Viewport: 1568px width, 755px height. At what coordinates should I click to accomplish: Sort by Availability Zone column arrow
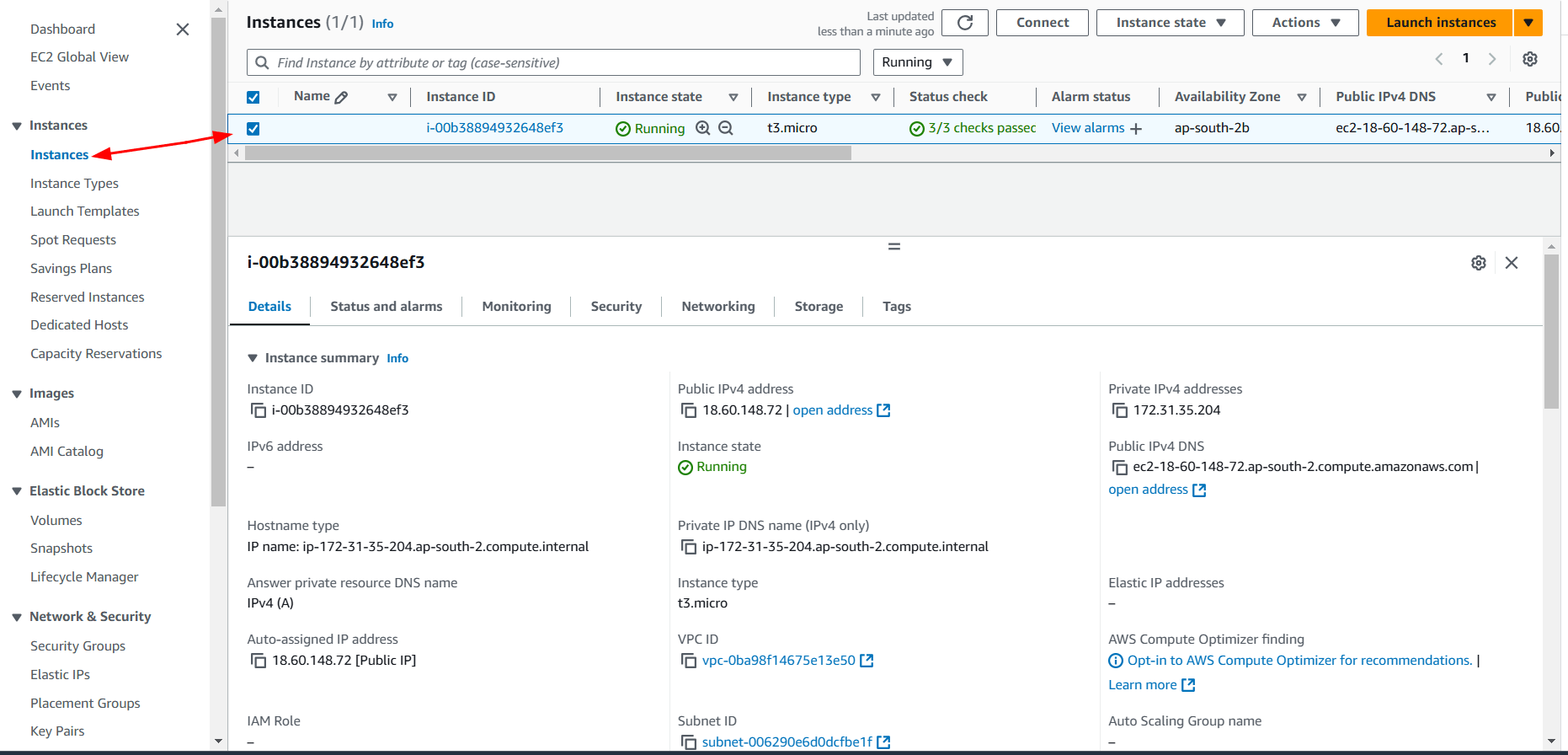1302,98
